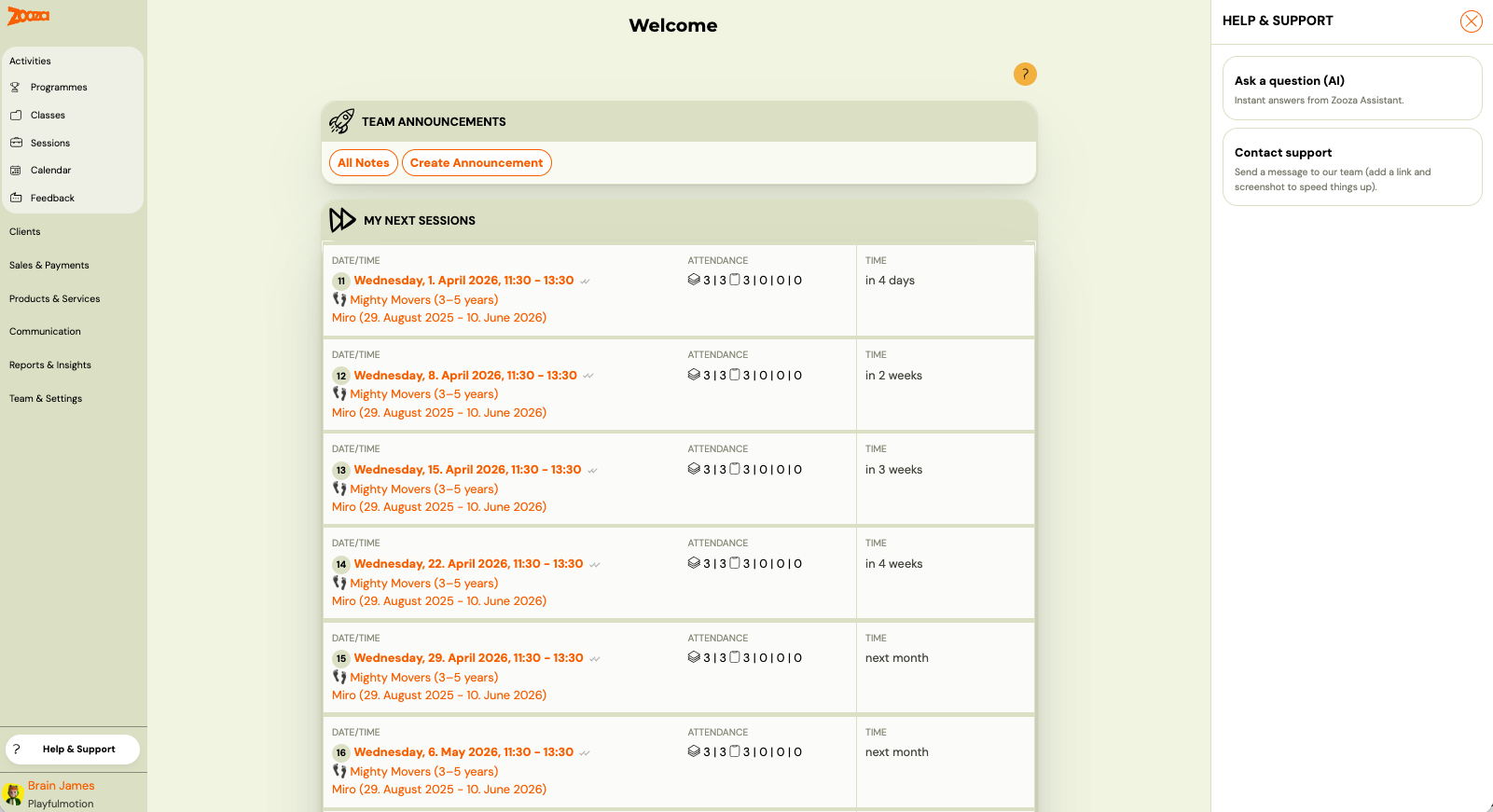Open Wednesday, 29. April 2026 session link
The height and width of the screenshot is (812, 1493).
[468, 658]
